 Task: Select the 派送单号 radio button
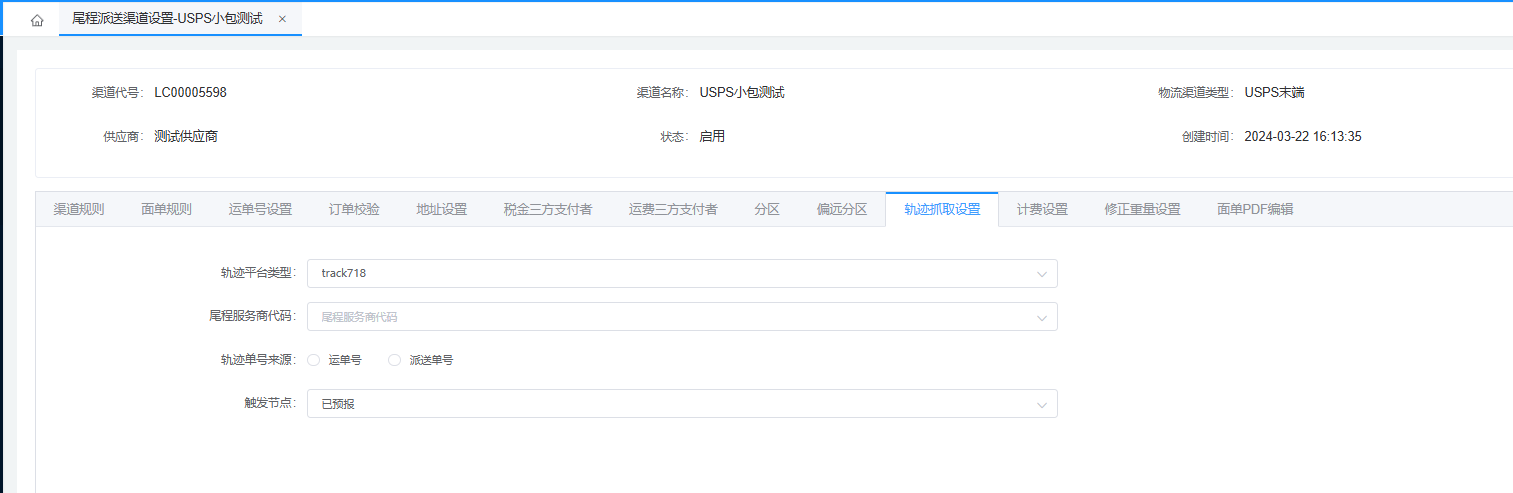[x=394, y=360]
